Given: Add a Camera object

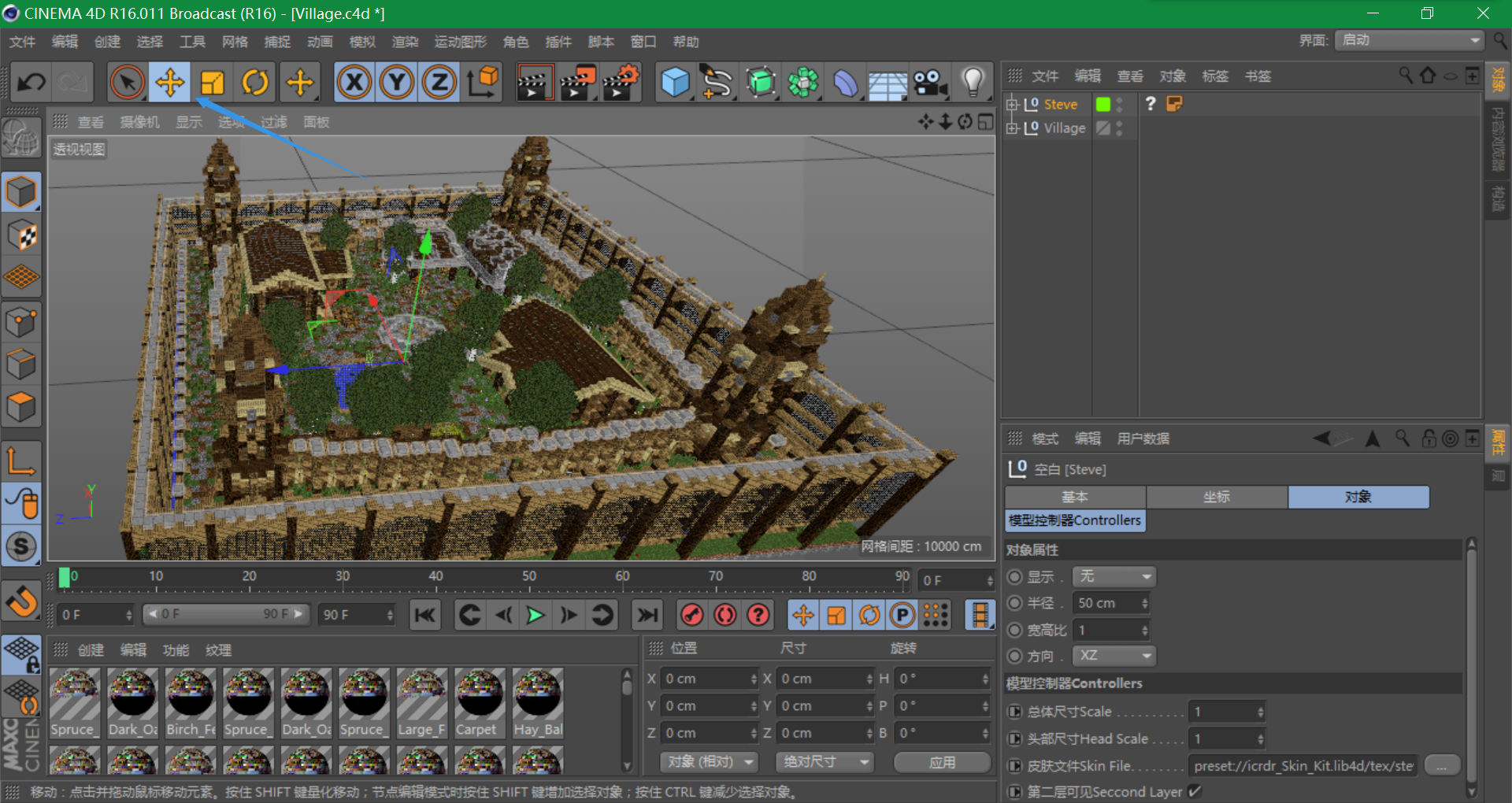Looking at the screenshot, I should pos(931,82).
